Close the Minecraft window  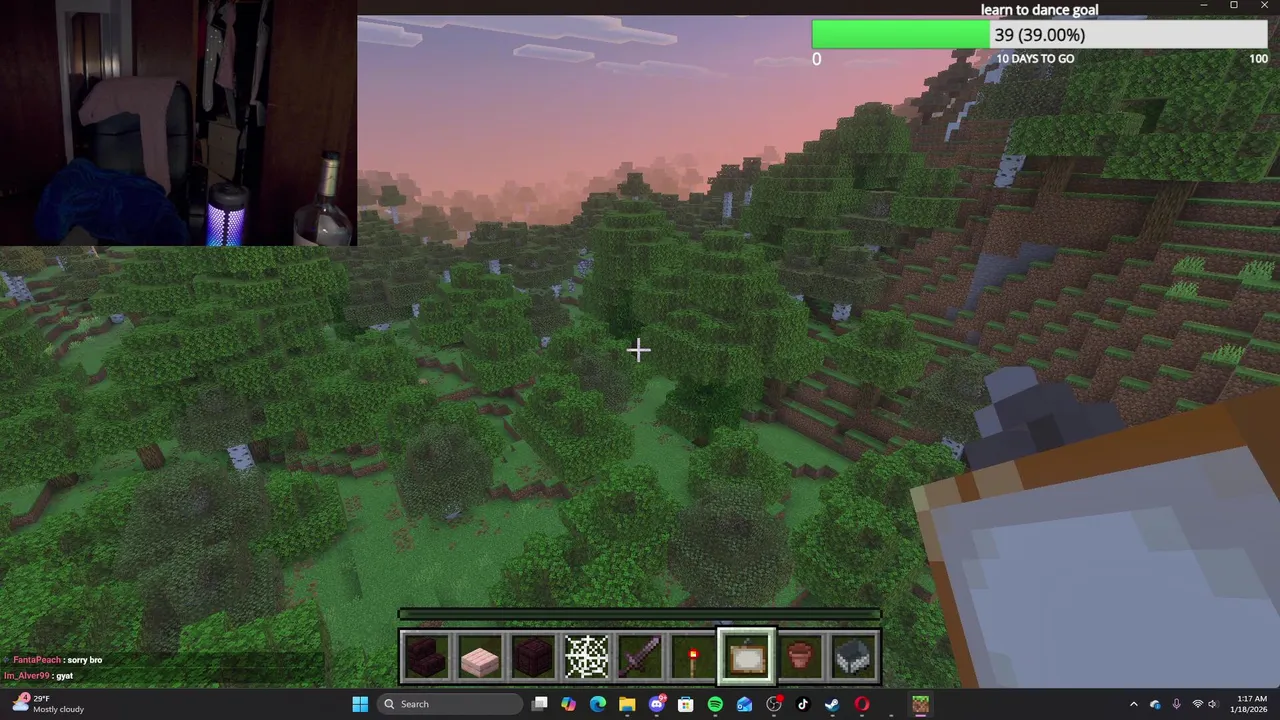pyautogui.click(x=1263, y=6)
